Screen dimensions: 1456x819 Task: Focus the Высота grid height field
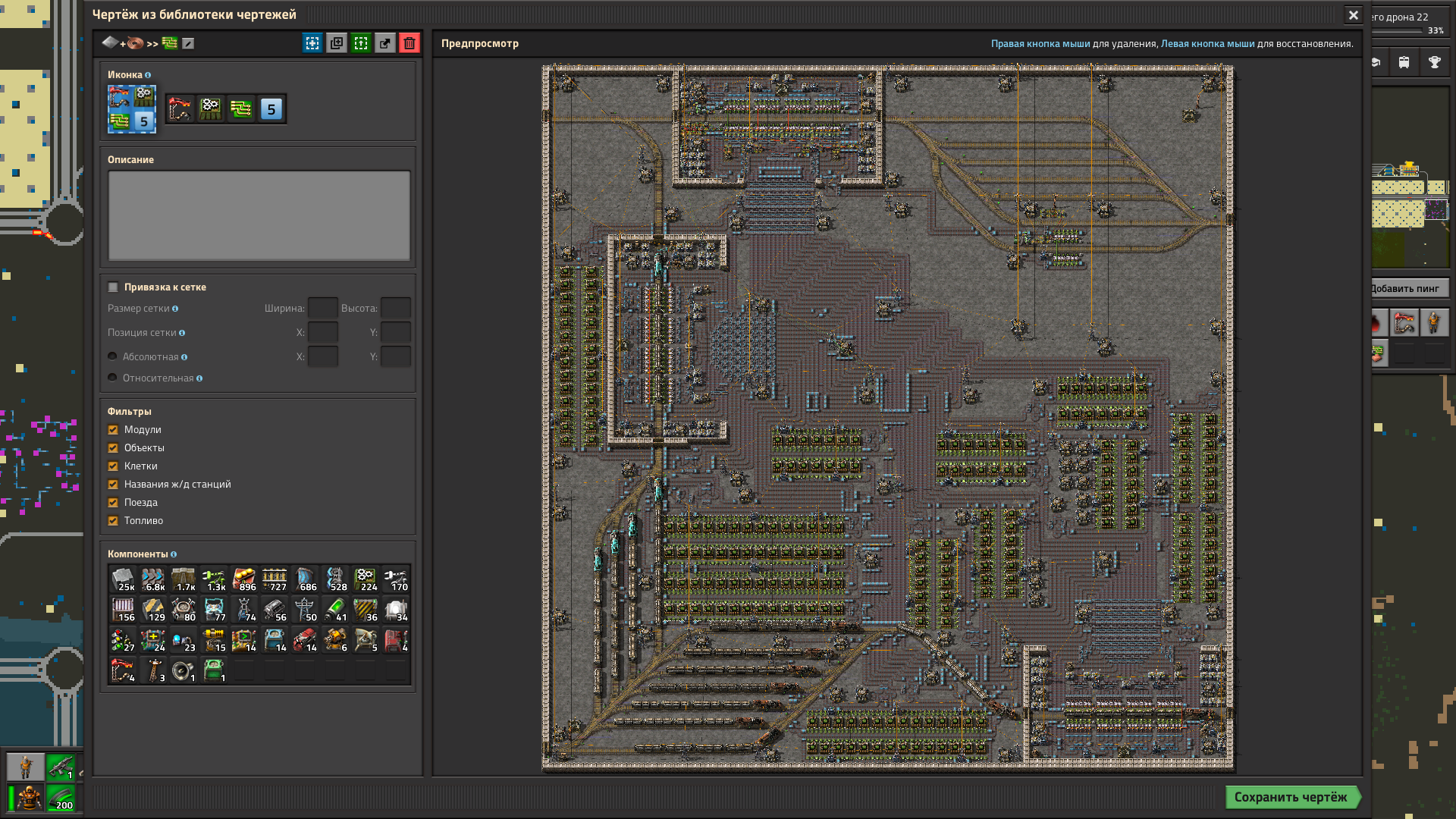pos(395,308)
